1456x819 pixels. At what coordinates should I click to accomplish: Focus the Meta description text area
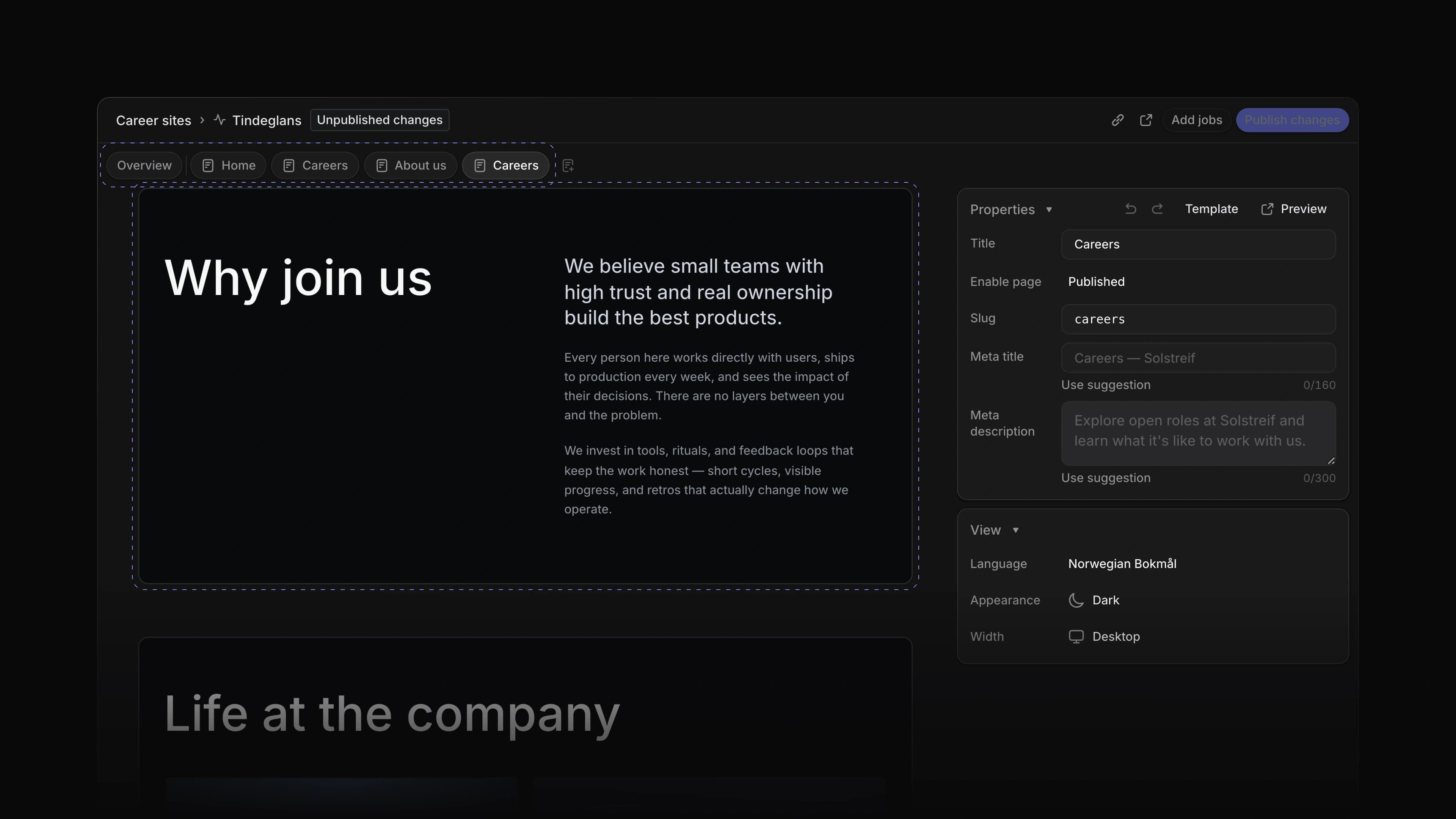(1198, 433)
